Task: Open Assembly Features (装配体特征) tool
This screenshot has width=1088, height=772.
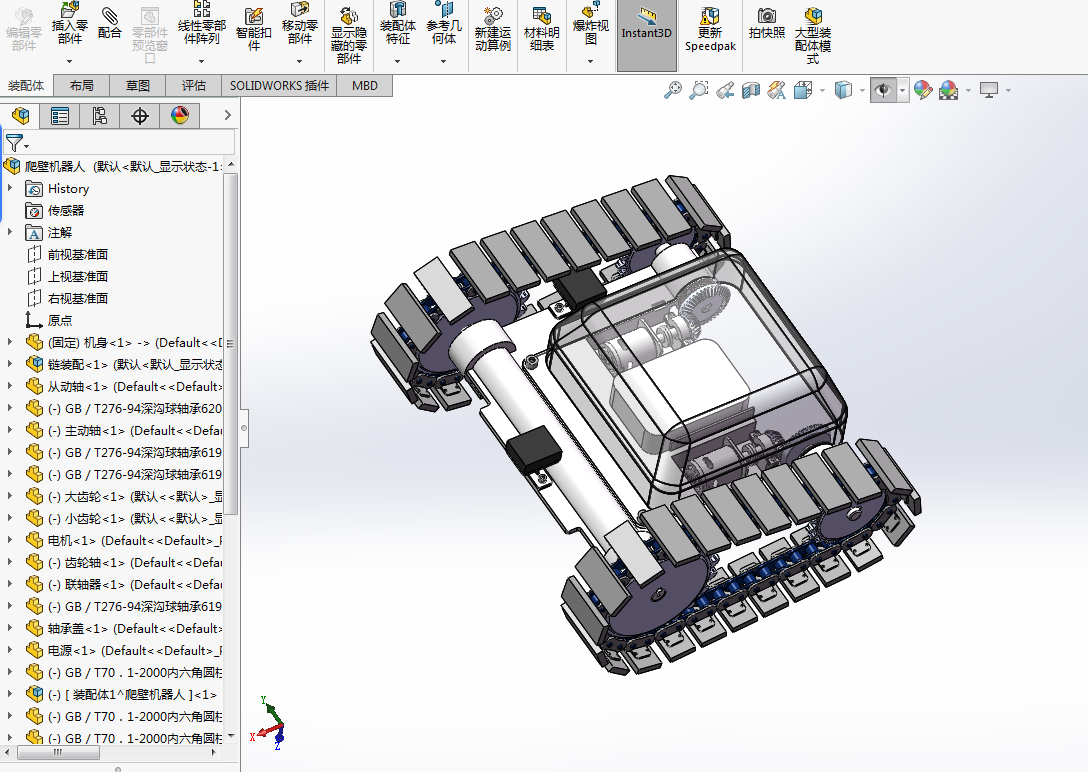Action: click(x=398, y=24)
